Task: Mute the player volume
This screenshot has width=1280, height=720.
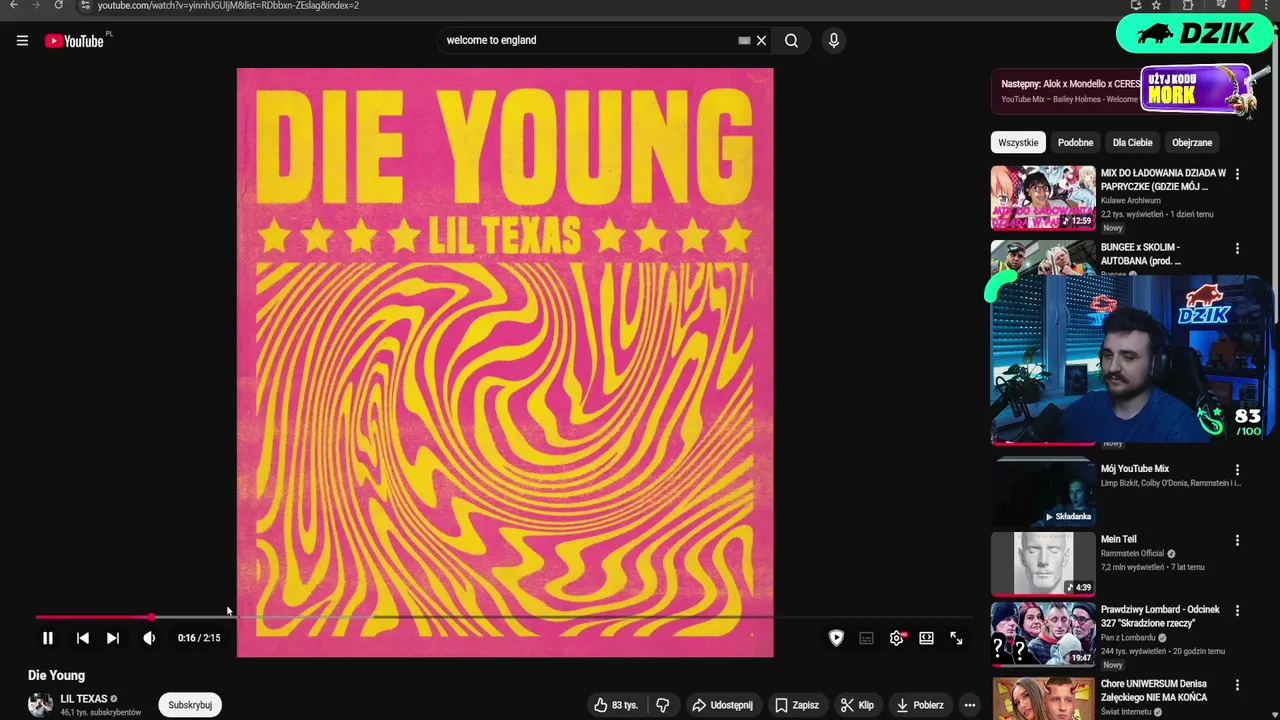Action: coord(149,638)
